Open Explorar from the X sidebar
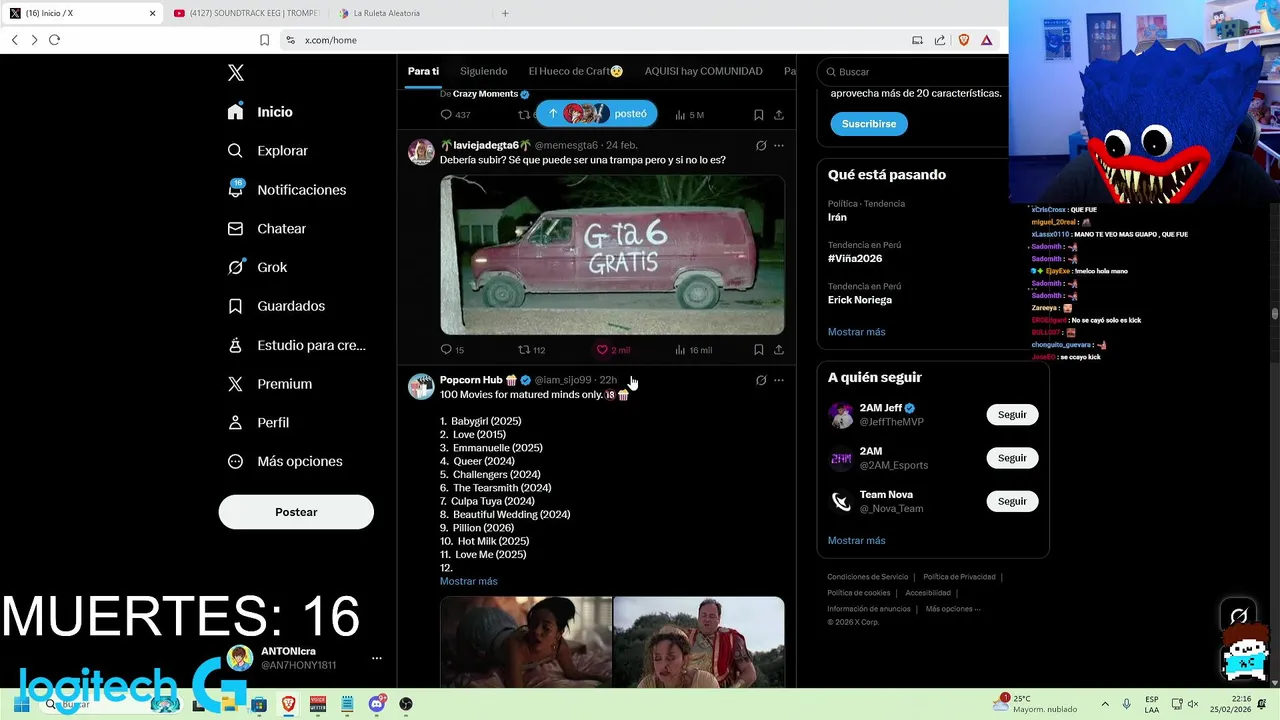 268,151
